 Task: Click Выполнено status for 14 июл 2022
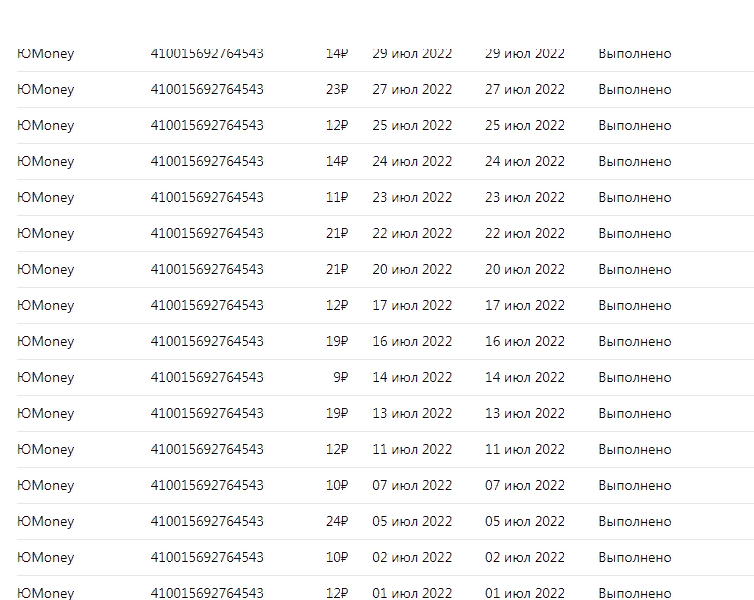[635, 377]
